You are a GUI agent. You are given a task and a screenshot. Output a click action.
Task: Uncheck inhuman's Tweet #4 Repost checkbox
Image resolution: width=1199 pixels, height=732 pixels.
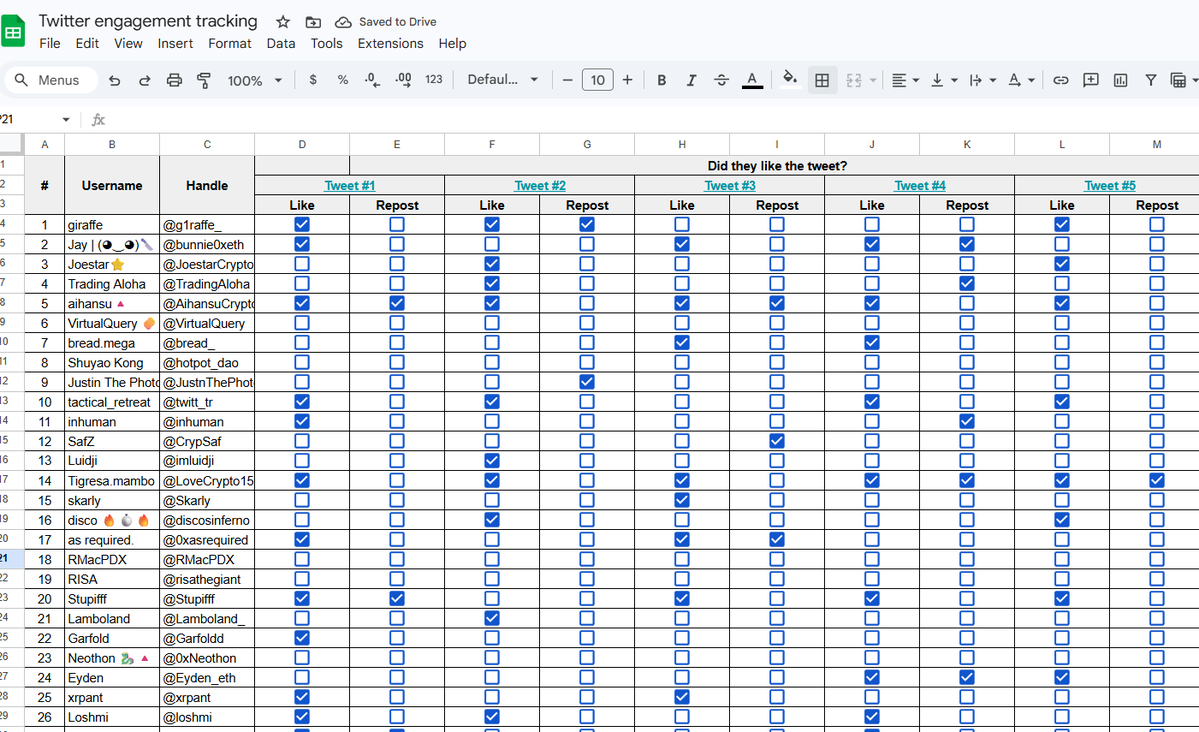pyautogui.click(x=967, y=421)
